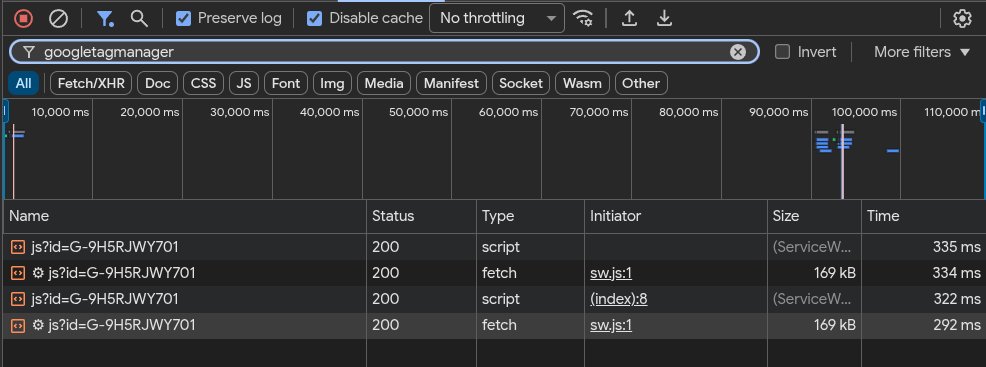
Task: Clear the googletagmanager filter text
Action: [x=738, y=52]
